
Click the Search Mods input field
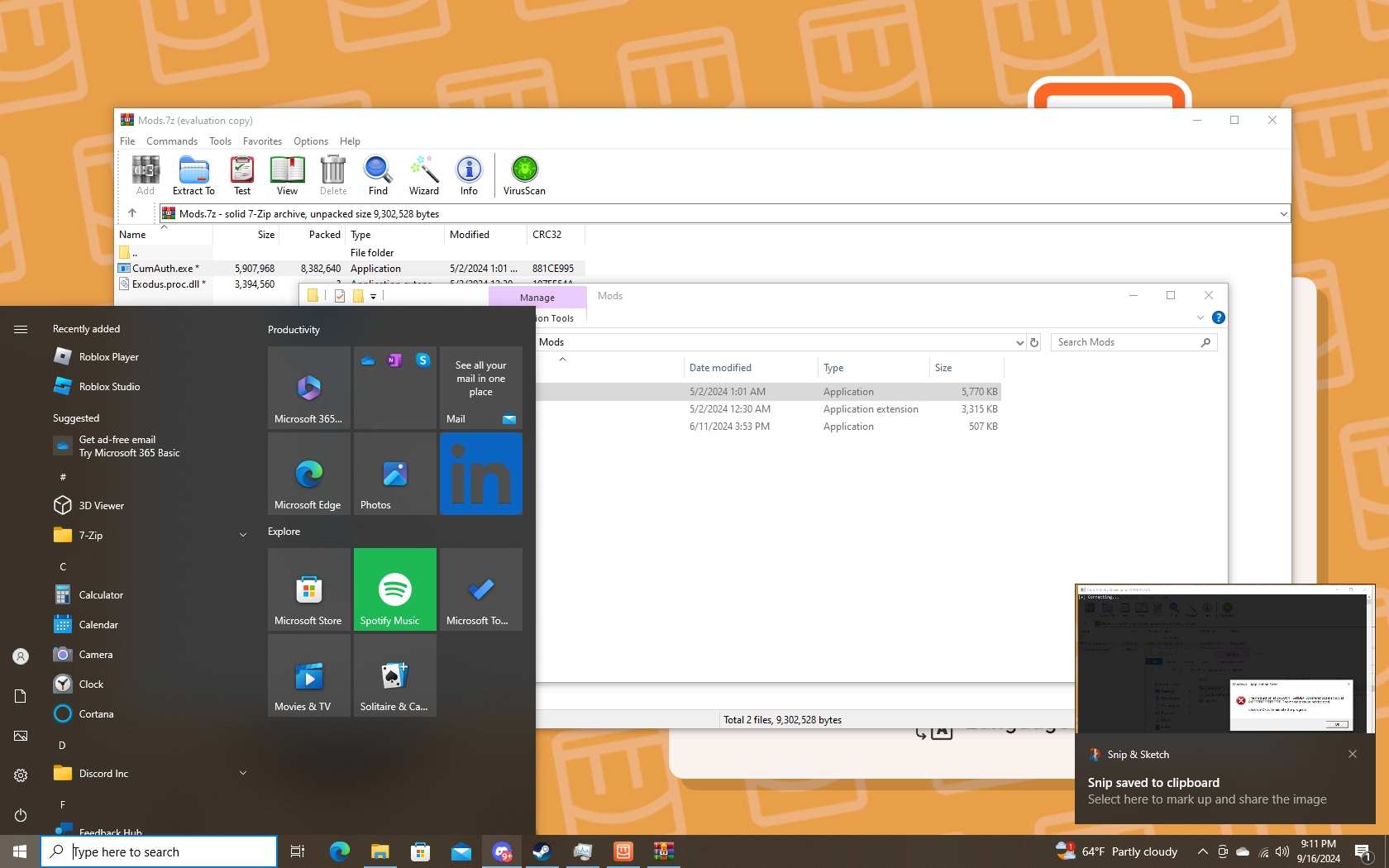click(x=1126, y=342)
